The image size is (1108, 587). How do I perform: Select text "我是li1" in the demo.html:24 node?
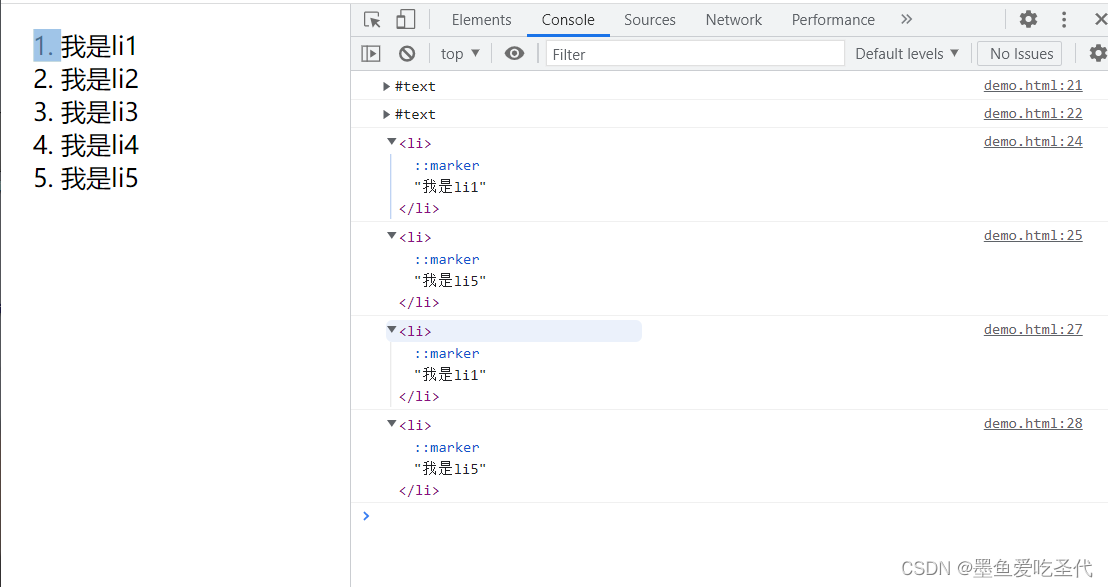click(x=450, y=186)
